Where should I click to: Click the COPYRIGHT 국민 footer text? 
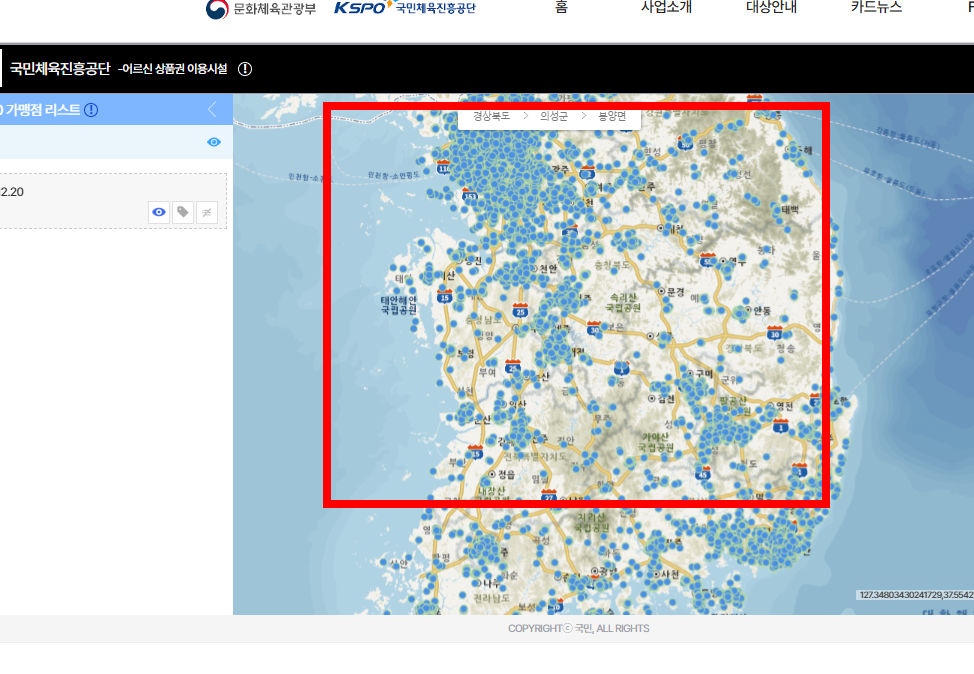click(578, 629)
